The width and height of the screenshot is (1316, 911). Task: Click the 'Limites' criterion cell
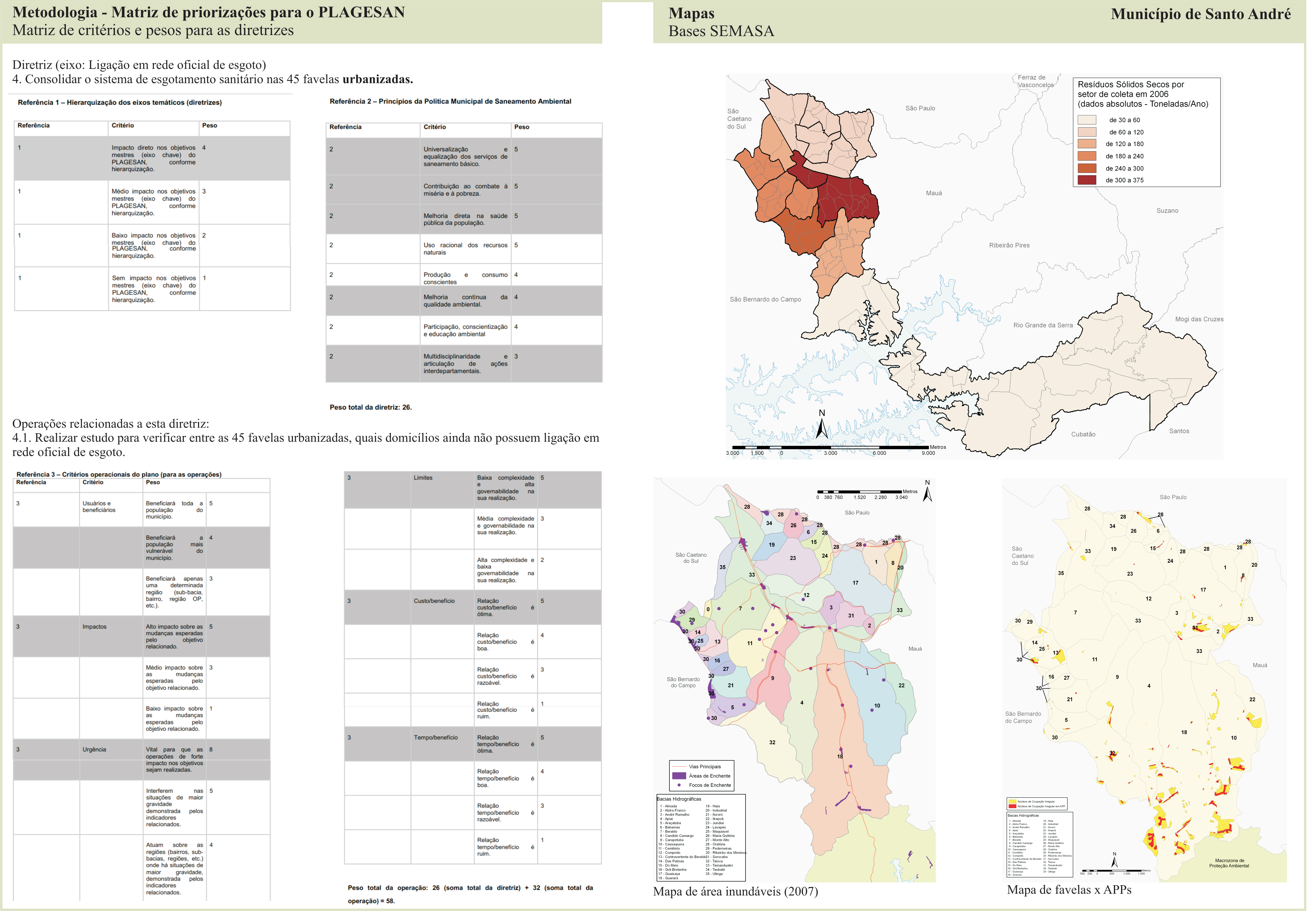[442, 490]
